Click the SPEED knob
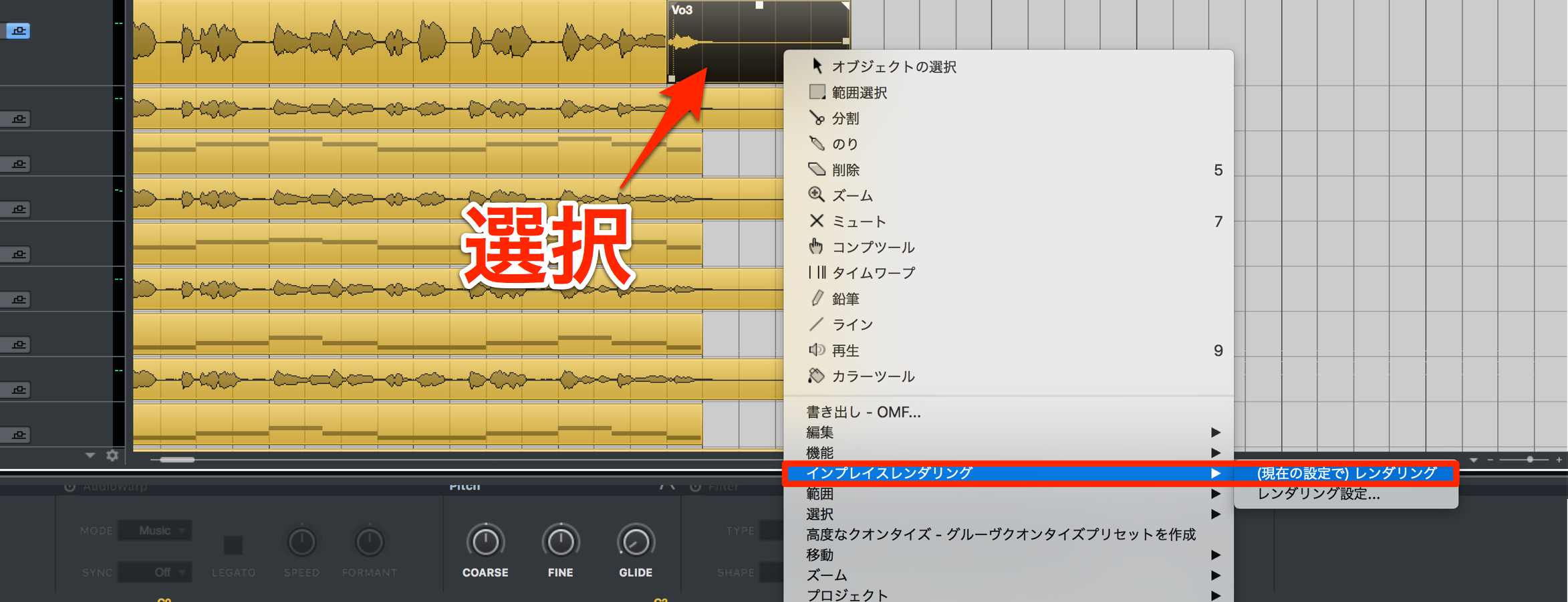Image resolution: width=1568 pixels, height=602 pixels. [301, 542]
